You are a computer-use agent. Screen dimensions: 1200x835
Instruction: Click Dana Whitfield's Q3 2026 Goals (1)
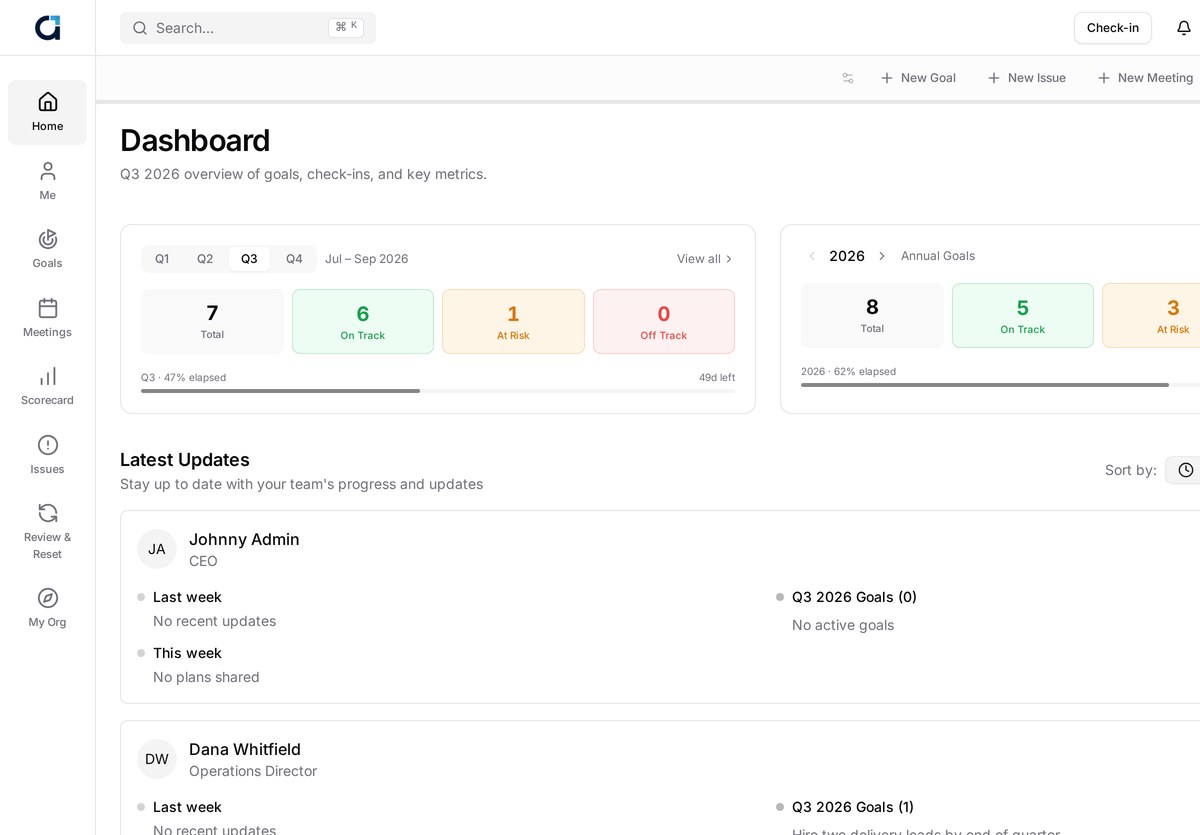(x=853, y=807)
